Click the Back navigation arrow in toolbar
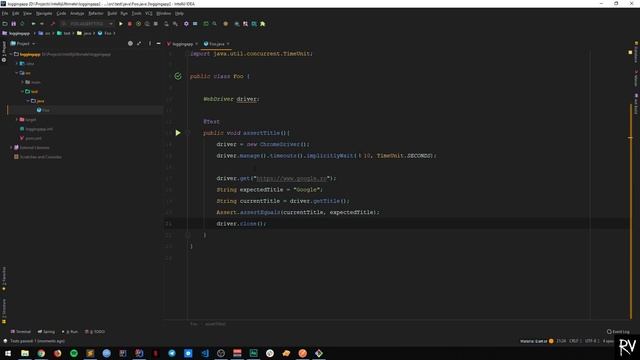This screenshot has width=640, height=360. 33,24
